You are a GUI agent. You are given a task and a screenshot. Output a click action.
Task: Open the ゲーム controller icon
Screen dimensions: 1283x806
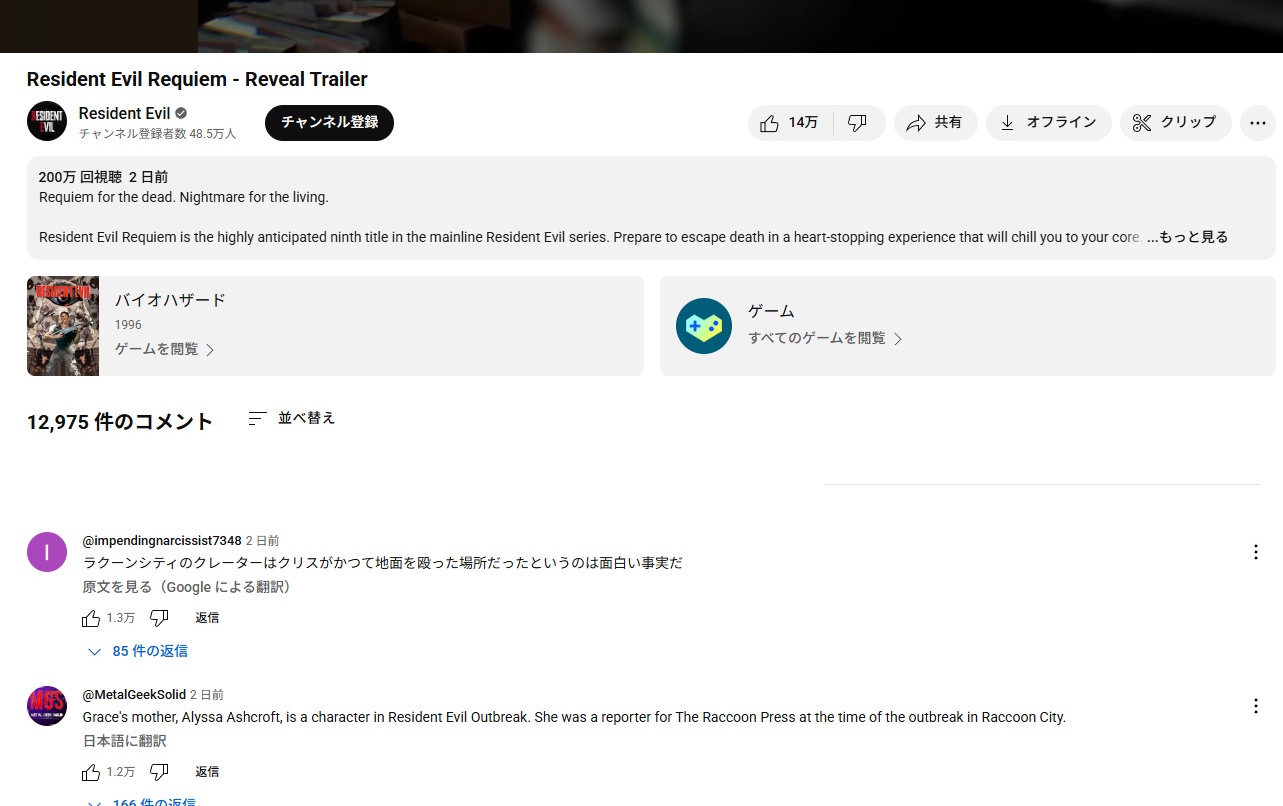pyautogui.click(x=704, y=326)
